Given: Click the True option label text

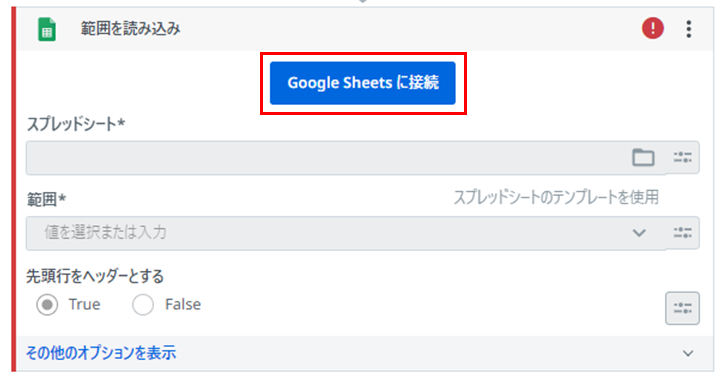Looking at the screenshot, I should click(84, 304).
